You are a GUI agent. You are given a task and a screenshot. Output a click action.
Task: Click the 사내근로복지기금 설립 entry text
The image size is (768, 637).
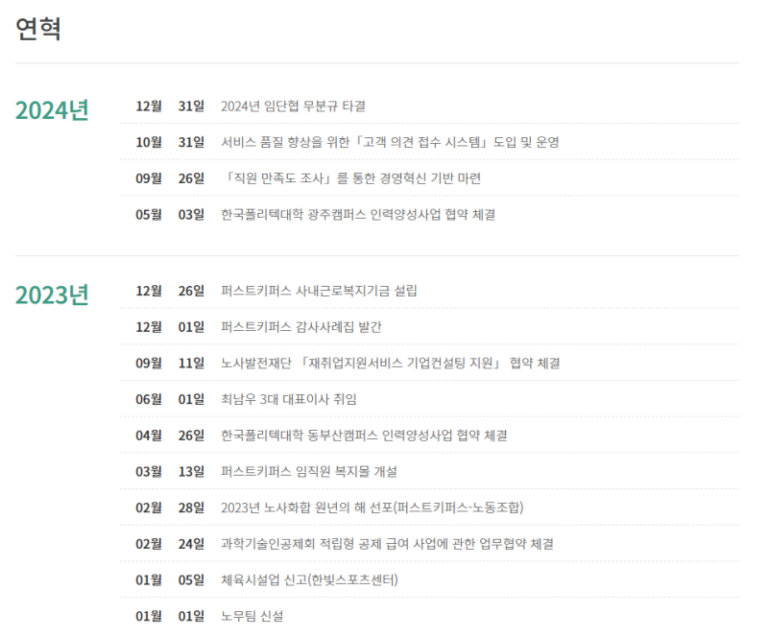[319, 291]
